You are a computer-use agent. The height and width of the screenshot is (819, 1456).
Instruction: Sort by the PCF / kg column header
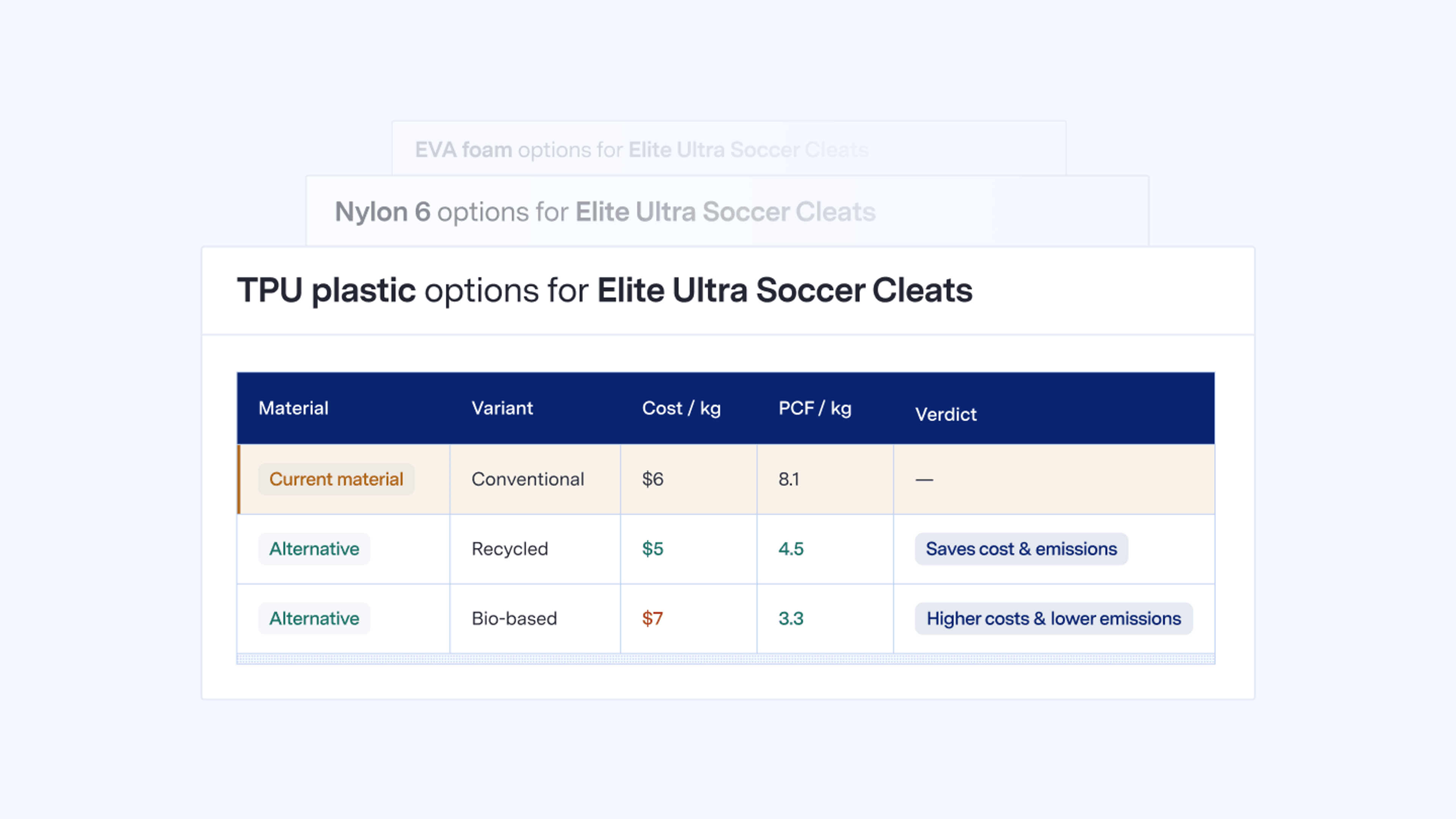[x=814, y=408]
